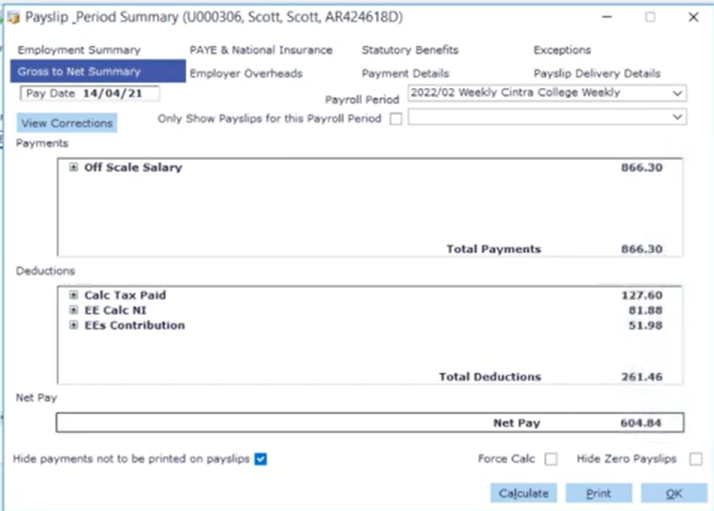Click the Total Payments label
Image resolution: width=714 pixels, height=511 pixels.
(494, 249)
